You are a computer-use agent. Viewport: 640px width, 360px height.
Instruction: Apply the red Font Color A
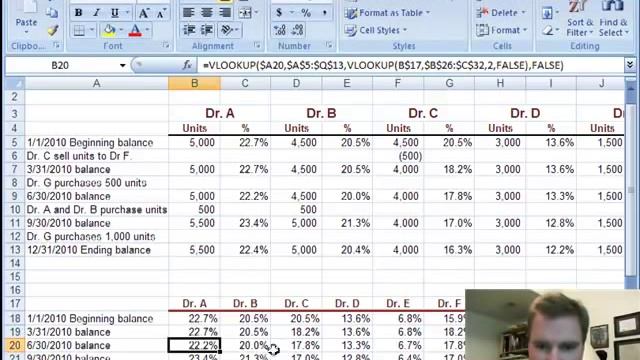tap(135, 30)
